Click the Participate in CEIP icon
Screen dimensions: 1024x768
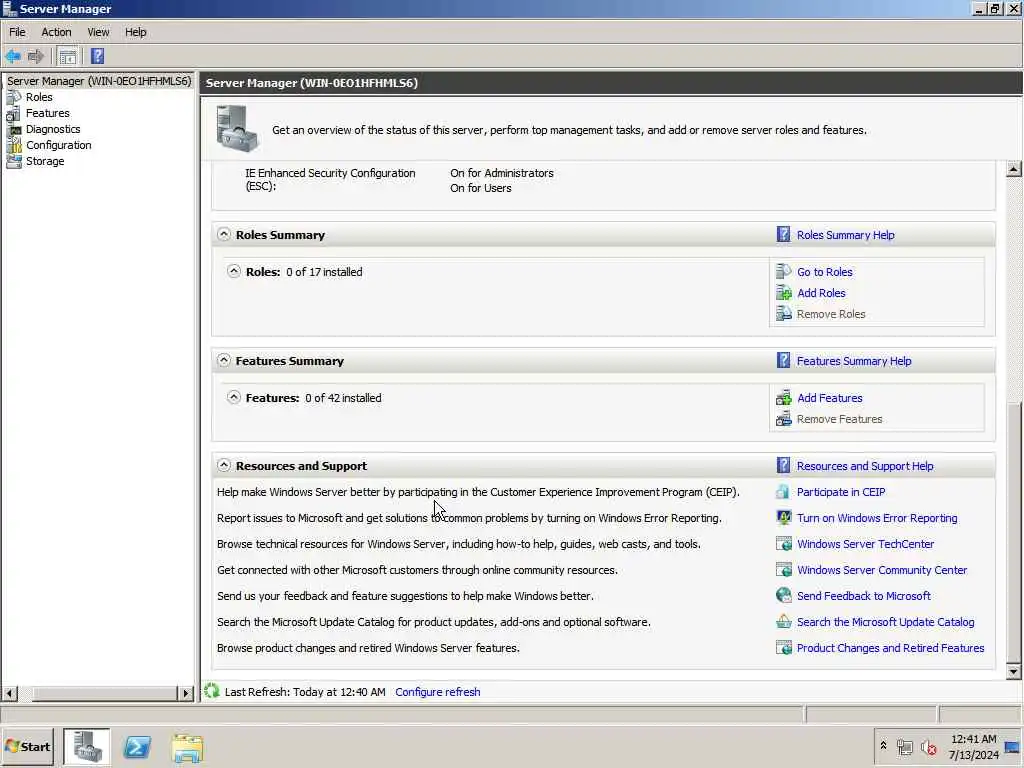tap(783, 492)
